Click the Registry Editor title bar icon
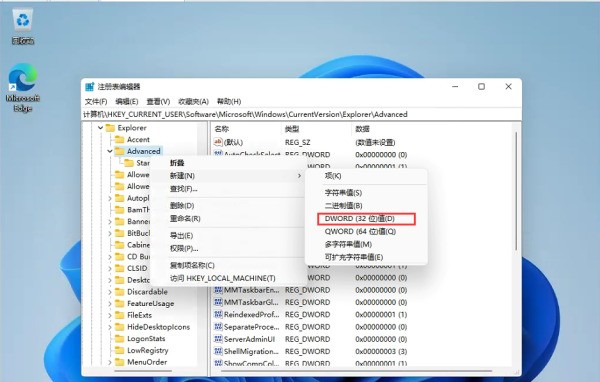Screen dimensions: 600x382 pyautogui.click(x=90, y=87)
